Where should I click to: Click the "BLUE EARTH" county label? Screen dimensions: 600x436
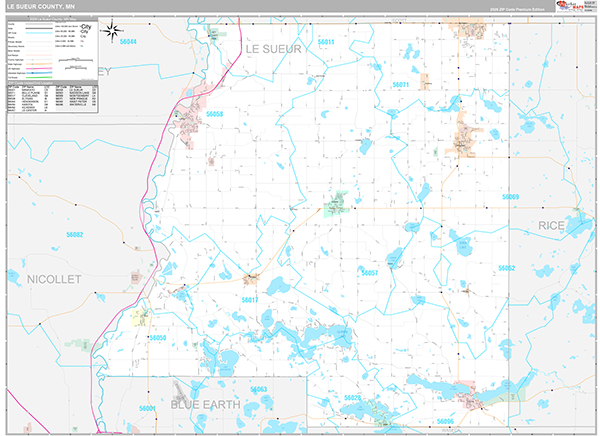coord(205,405)
